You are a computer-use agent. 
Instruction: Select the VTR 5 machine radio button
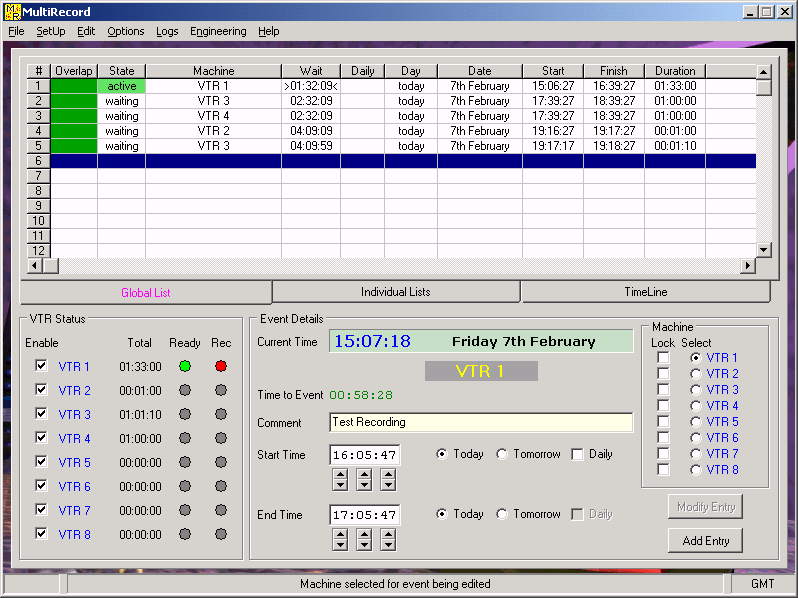click(x=696, y=421)
